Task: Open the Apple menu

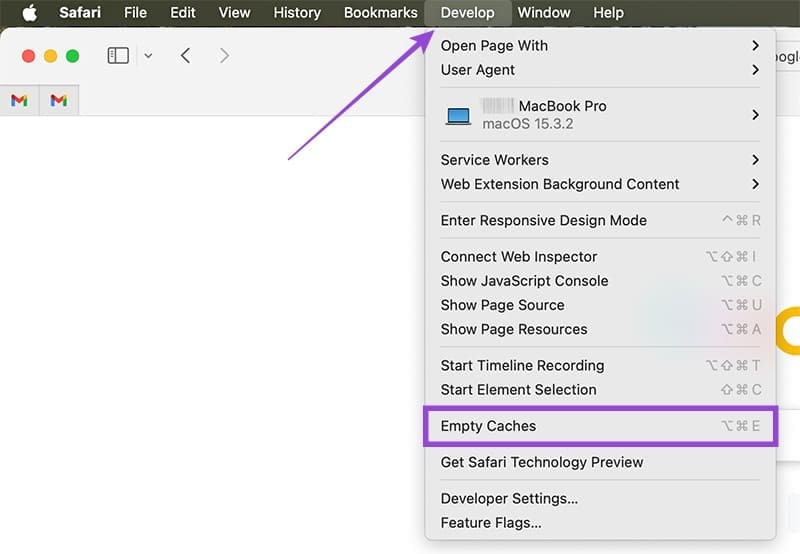Action: (30, 12)
